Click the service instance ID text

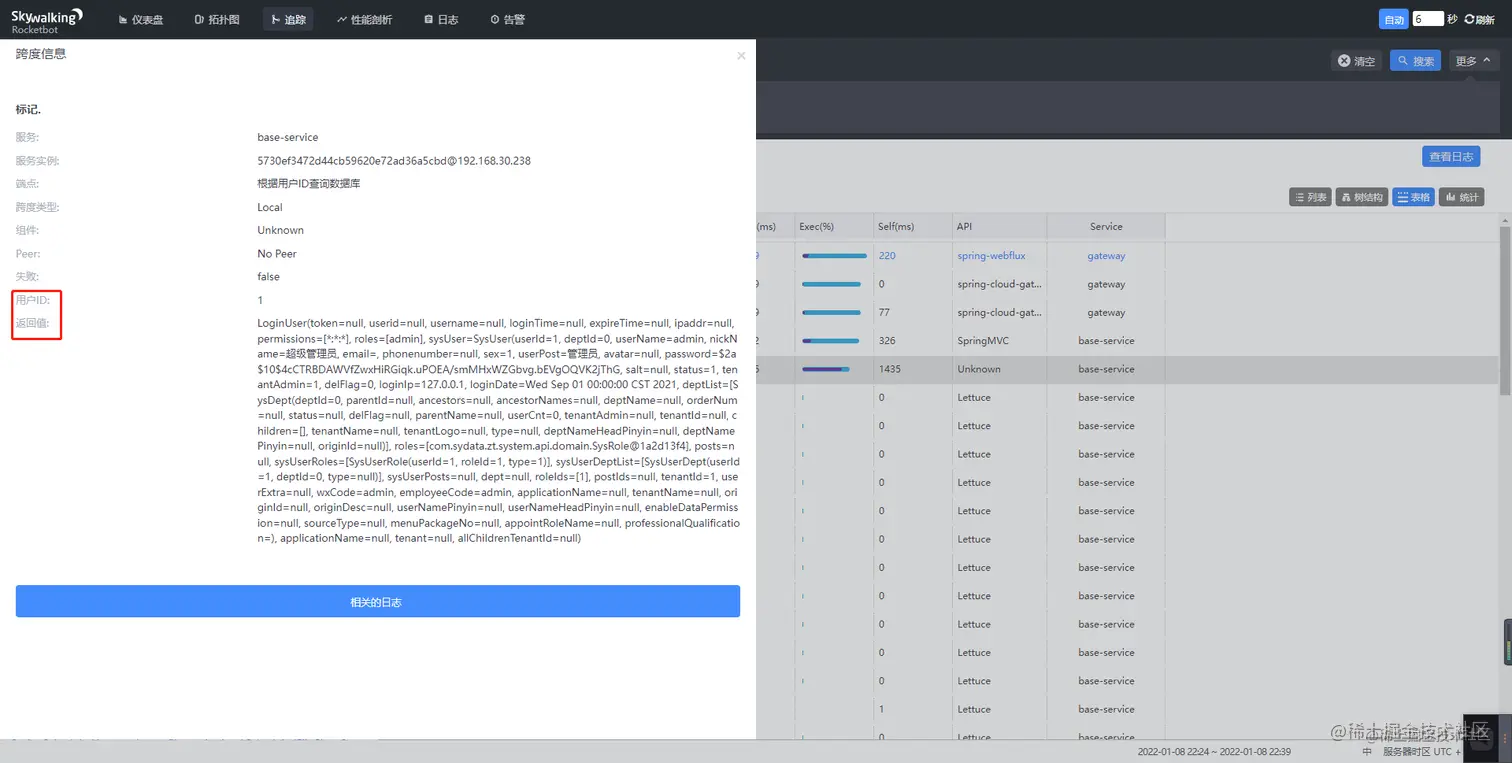(x=394, y=161)
